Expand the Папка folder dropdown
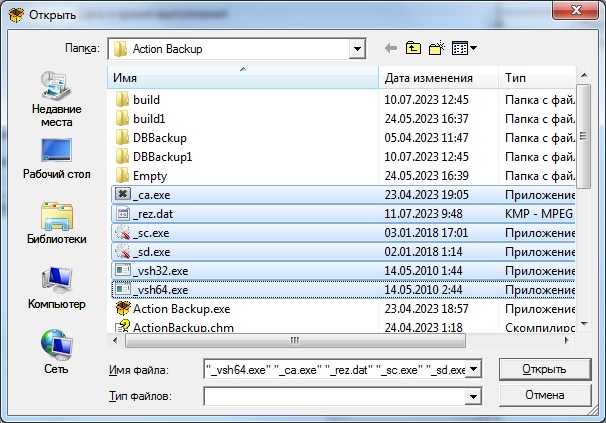 tap(357, 49)
